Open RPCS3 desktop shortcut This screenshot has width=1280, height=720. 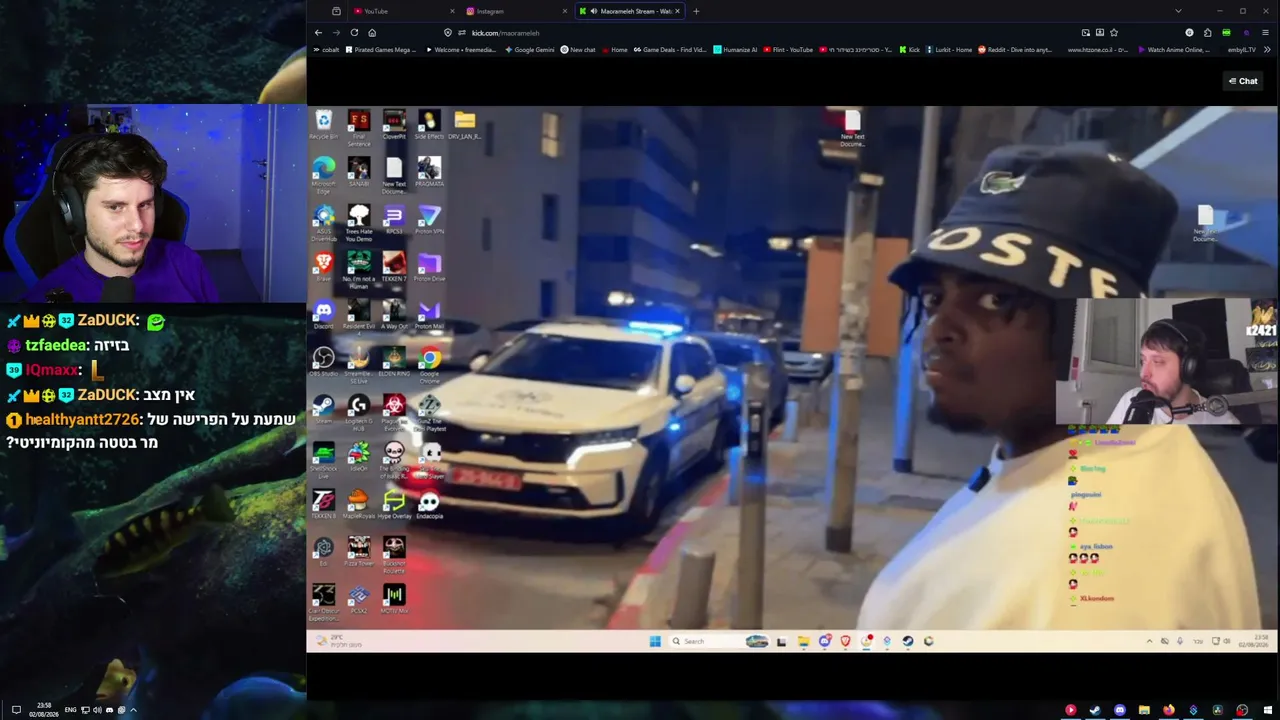394,219
